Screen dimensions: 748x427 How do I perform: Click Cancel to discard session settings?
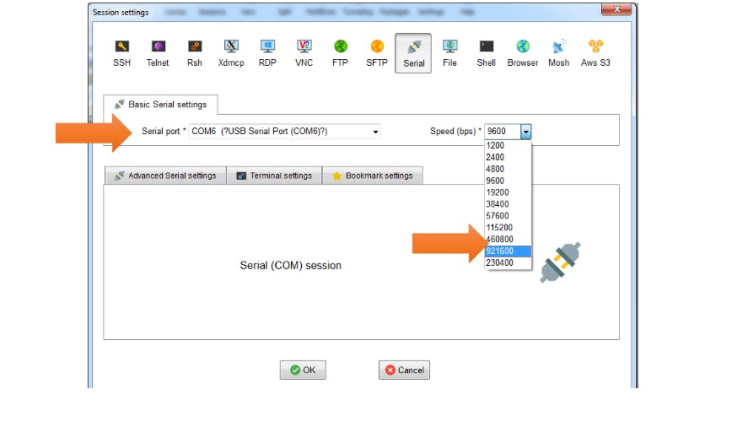click(404, 370)
